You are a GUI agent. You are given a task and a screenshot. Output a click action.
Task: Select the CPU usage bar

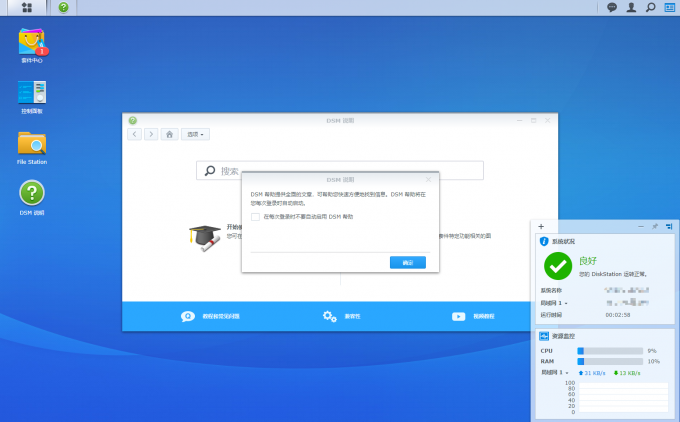(610, 350)
